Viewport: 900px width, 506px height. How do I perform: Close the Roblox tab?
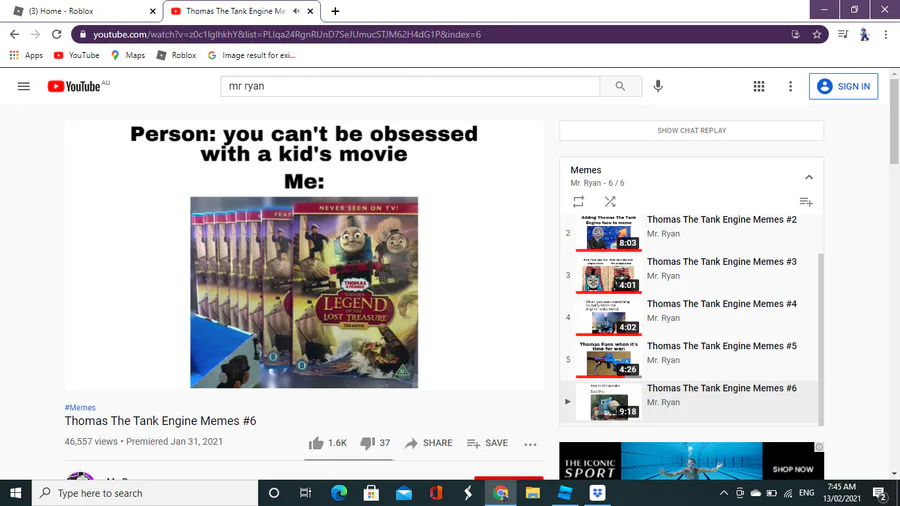[153, 11]
